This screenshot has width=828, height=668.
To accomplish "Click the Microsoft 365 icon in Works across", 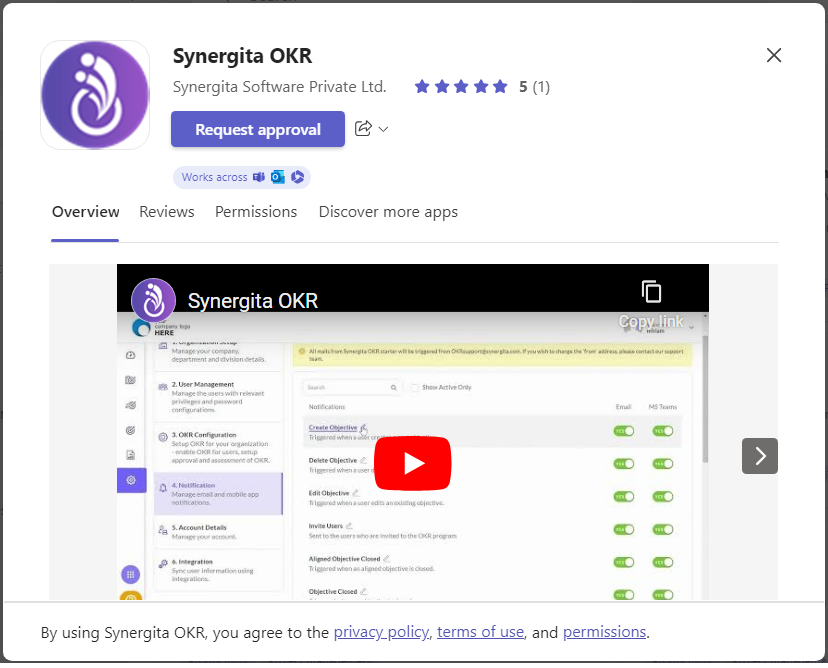I will (297, 177).
